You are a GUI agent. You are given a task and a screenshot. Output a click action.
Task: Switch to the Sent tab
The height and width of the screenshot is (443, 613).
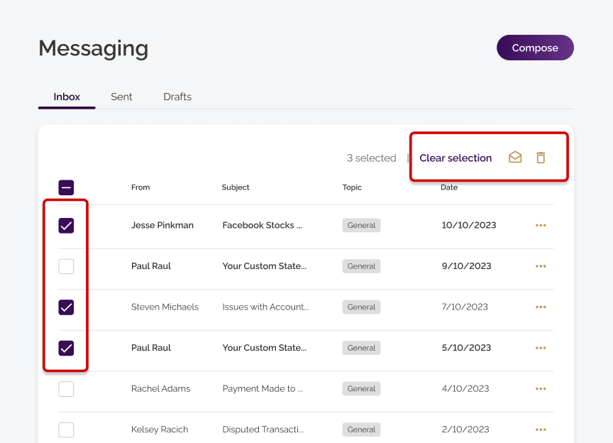pyautogui.click(x=121, y=97)
